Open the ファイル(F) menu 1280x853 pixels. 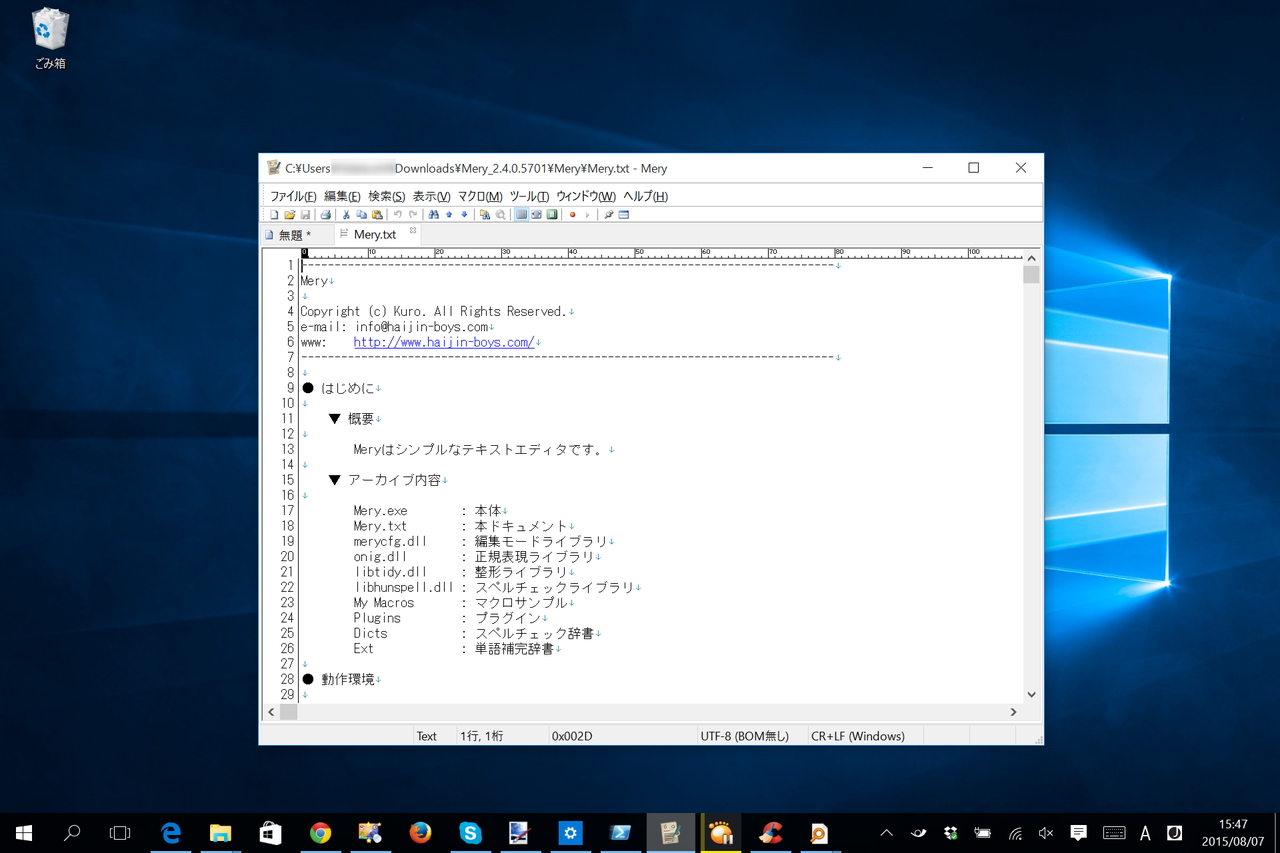293,196
